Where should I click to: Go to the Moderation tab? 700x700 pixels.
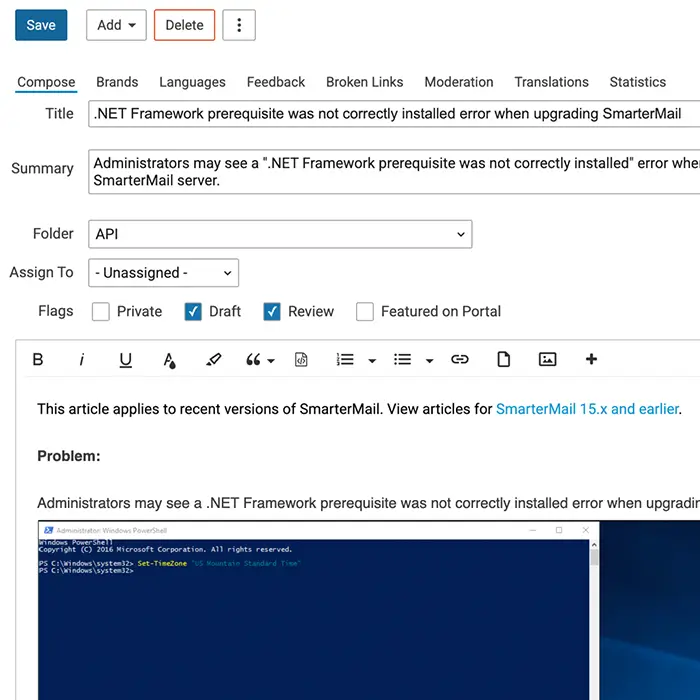(x=459, y=82)
